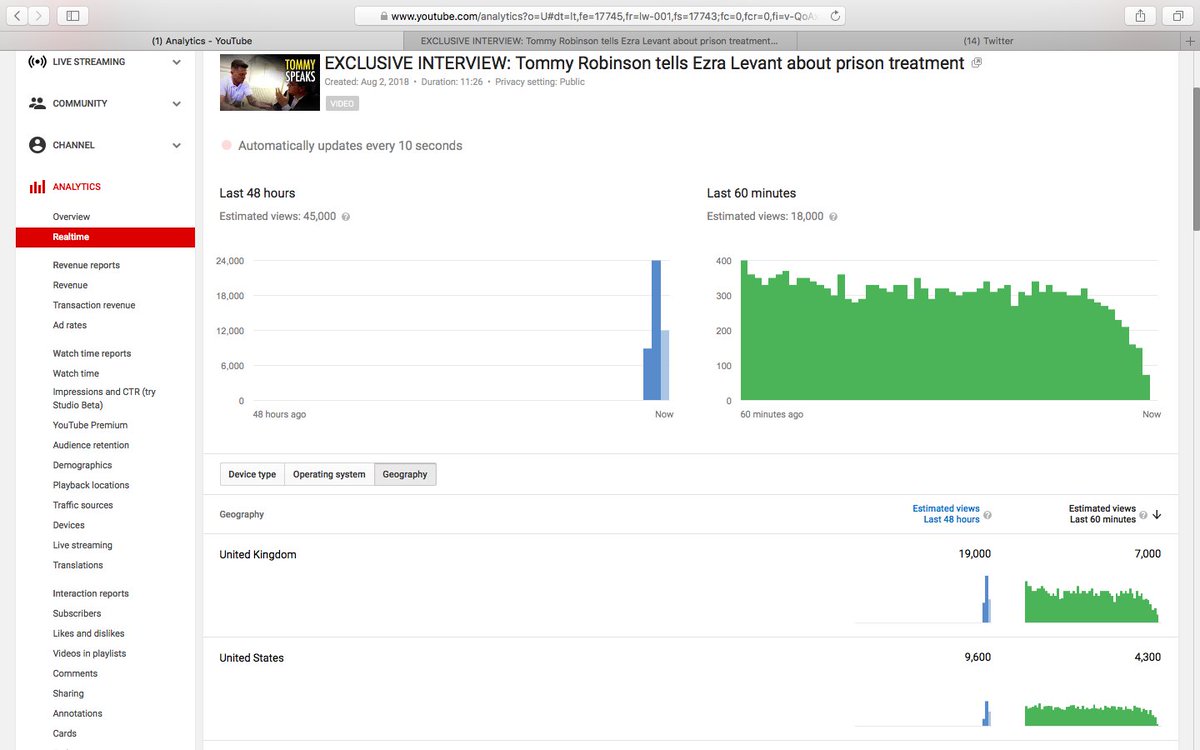Click the Live Streaming broadcast icon
Image resolution: width=1200 pixels, height=750 pixels.
[37, 62]
